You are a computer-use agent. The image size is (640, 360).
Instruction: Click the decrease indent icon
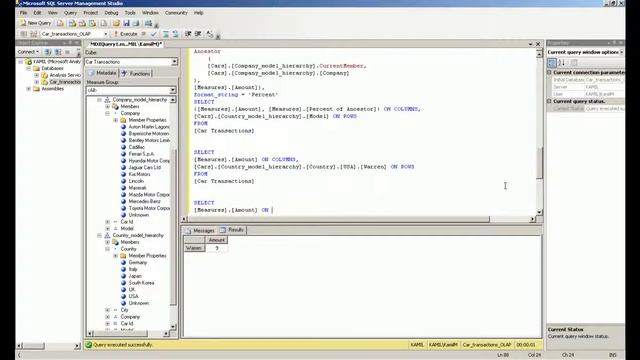point(188,34)
